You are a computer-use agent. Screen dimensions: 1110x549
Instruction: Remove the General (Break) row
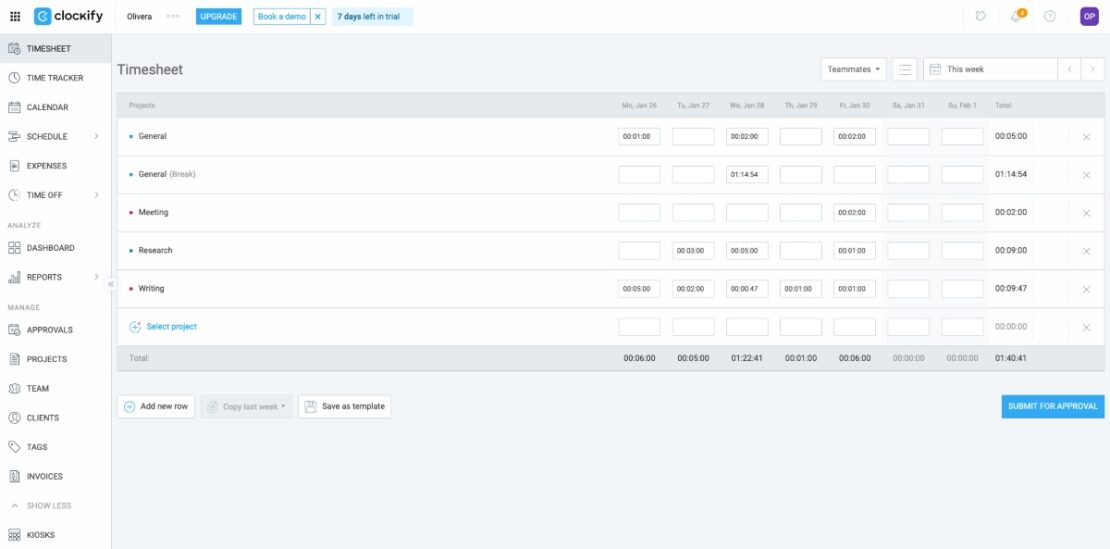(x=1086, y=175)
